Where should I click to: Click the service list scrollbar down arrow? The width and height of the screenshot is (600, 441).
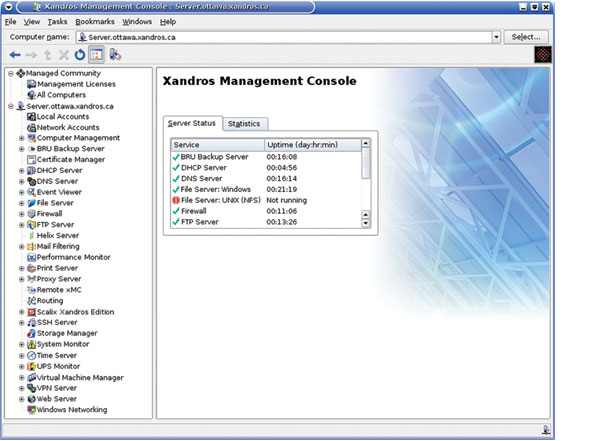(x=365, y=222)
